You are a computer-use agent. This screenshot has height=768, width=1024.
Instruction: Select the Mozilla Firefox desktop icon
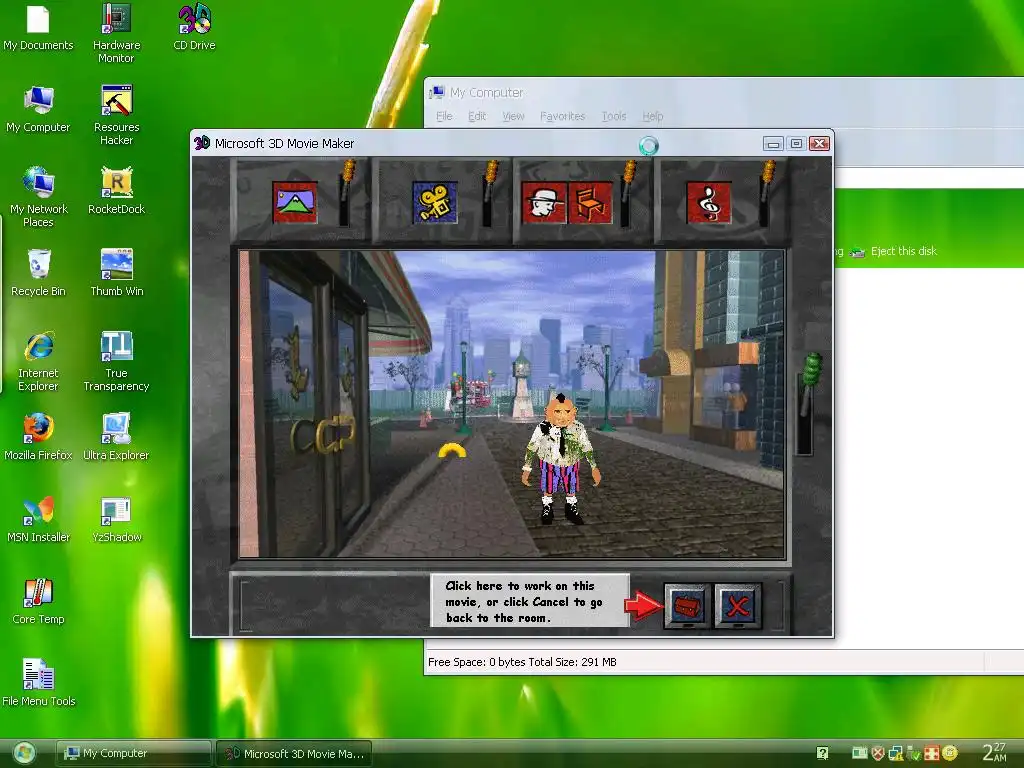click(38, 438)
